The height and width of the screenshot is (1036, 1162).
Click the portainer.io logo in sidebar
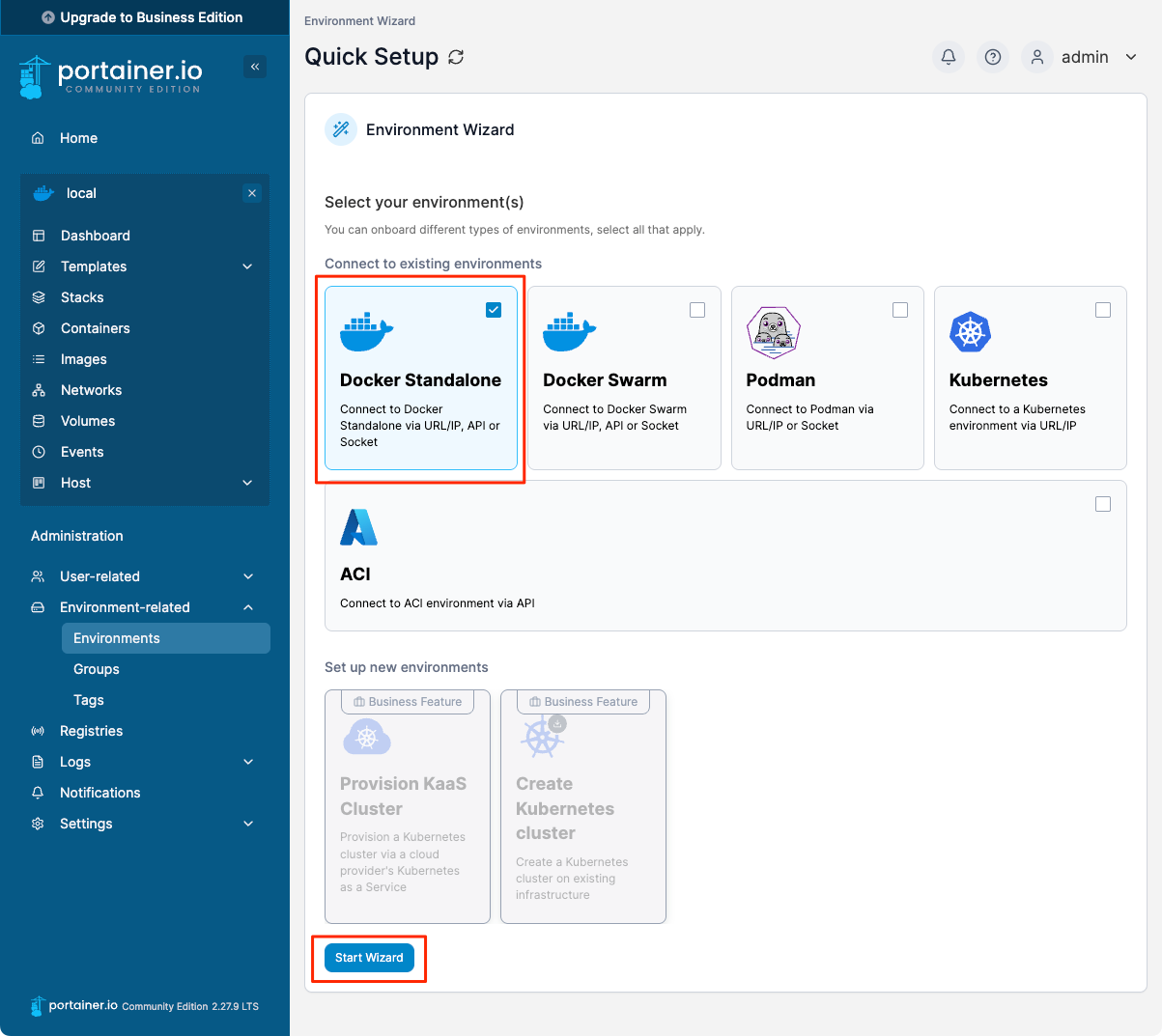click(x=110, y=76)
